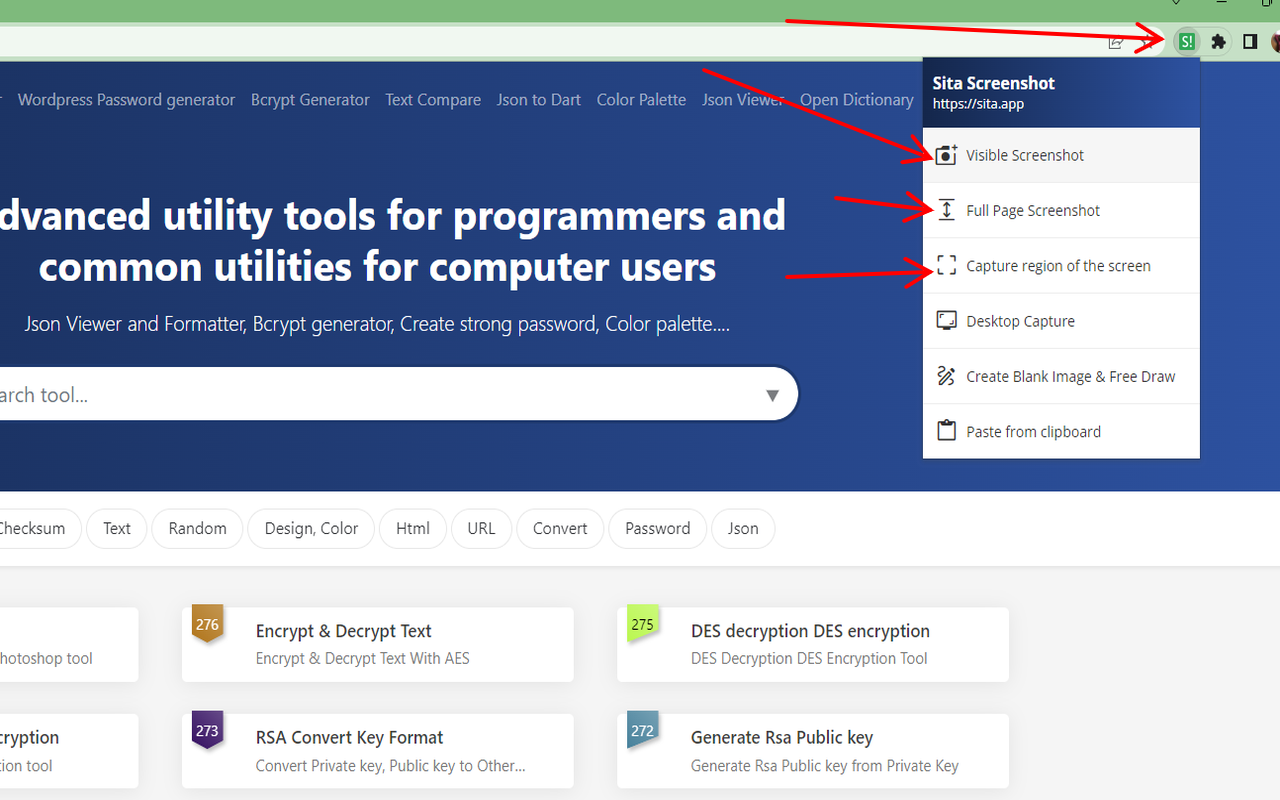
Task: Click the Create Blank Image draw icon
Action: click(x=946, y=377)
